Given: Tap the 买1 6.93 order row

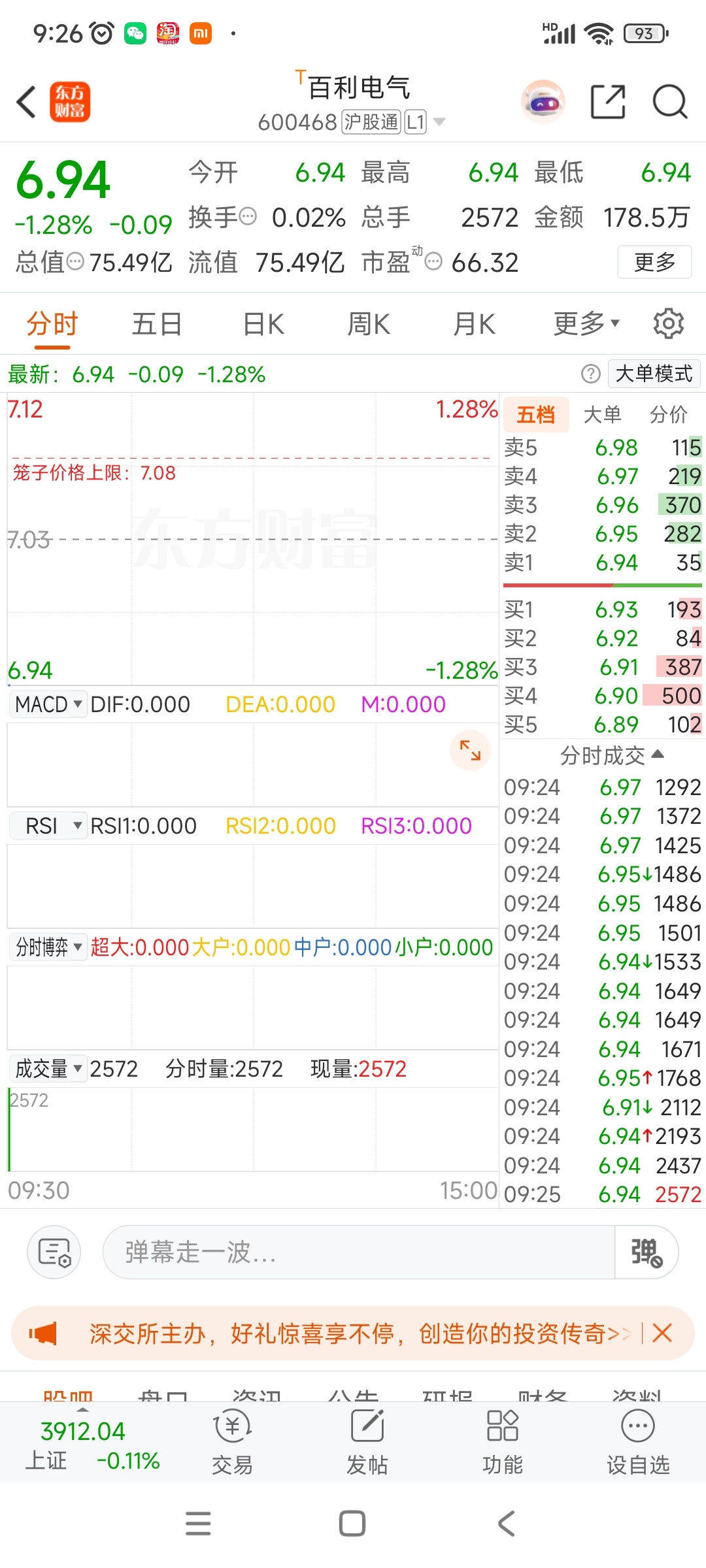Looking at the screenshot, I should click(603, 610).
